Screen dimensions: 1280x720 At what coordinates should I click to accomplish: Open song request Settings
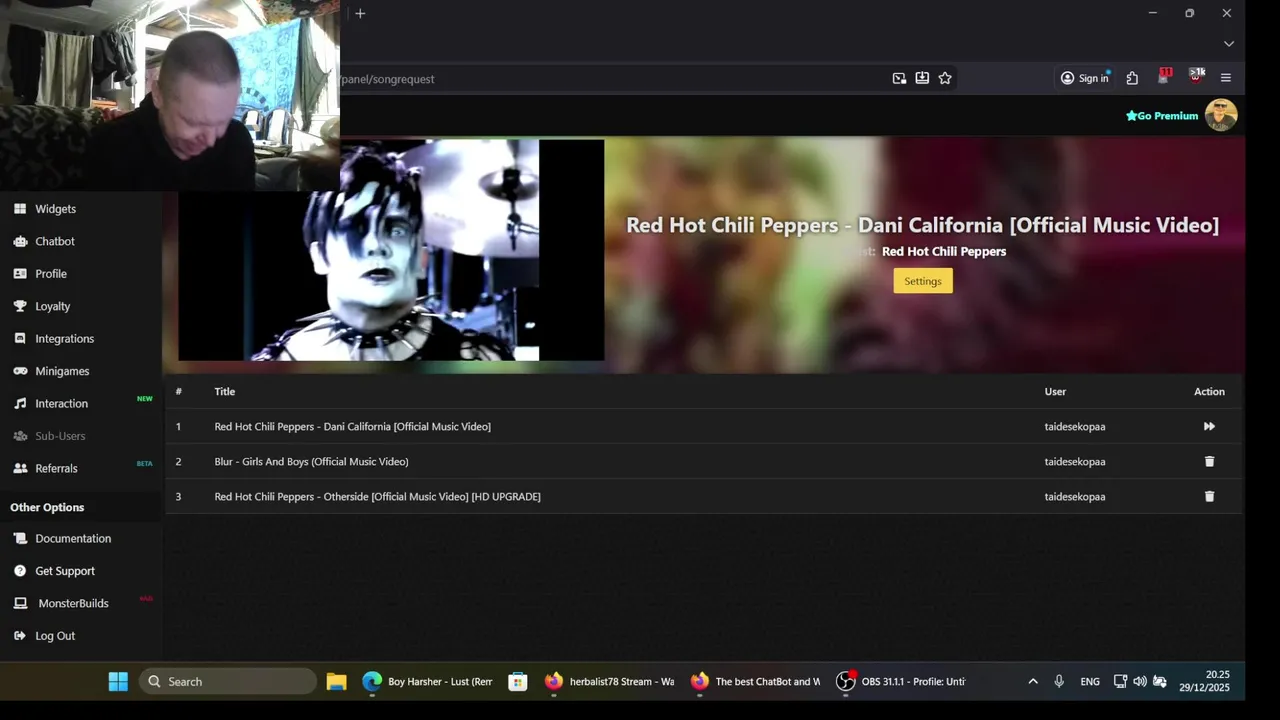tap(923, 281)
